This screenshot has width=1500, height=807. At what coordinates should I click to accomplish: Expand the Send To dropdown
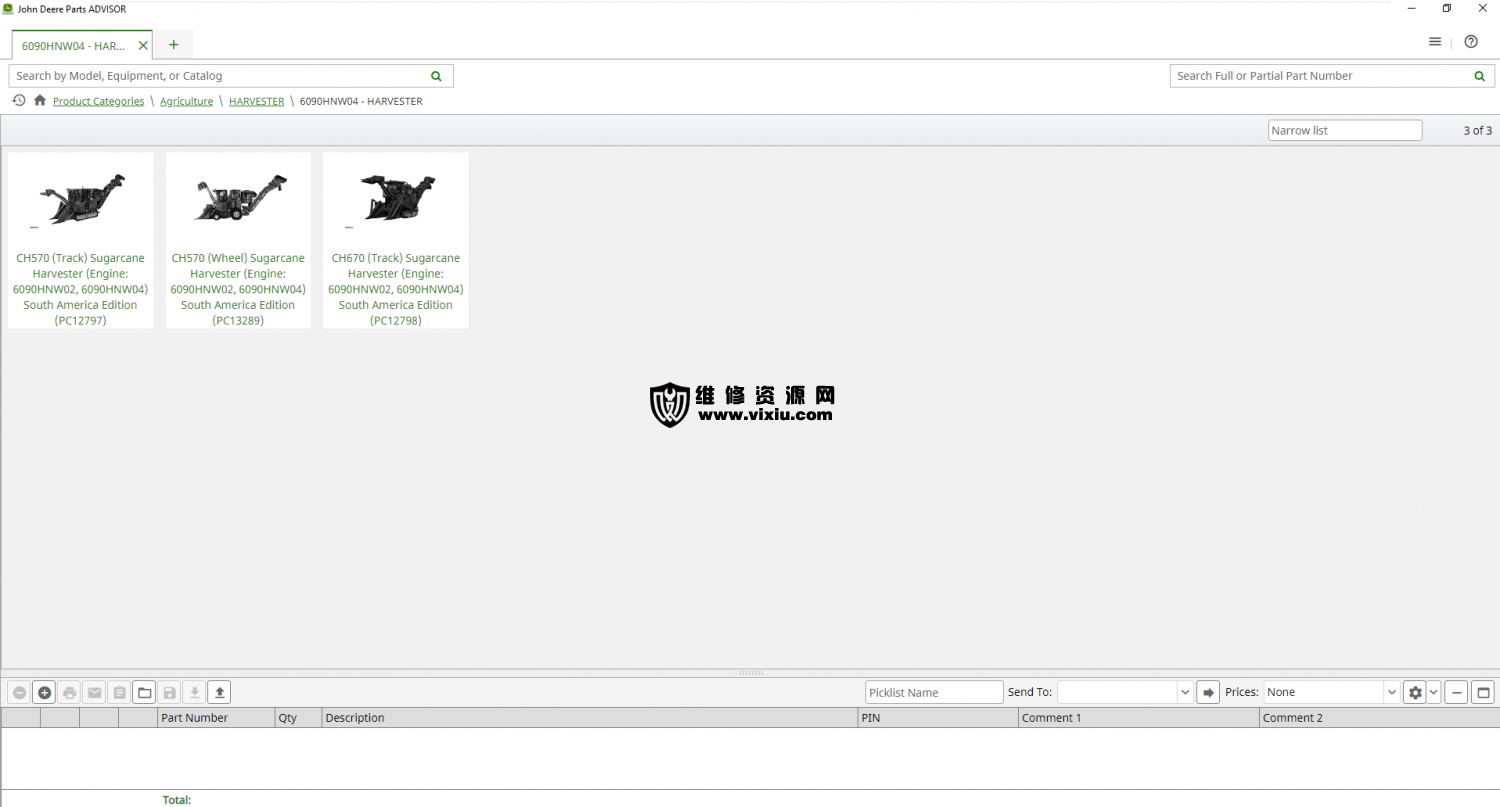point(1185,692)
